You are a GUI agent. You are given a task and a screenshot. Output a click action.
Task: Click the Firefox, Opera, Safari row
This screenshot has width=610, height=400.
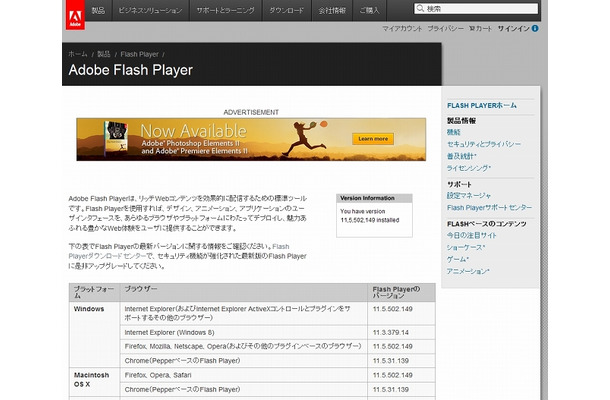click(x=244, y=375)
